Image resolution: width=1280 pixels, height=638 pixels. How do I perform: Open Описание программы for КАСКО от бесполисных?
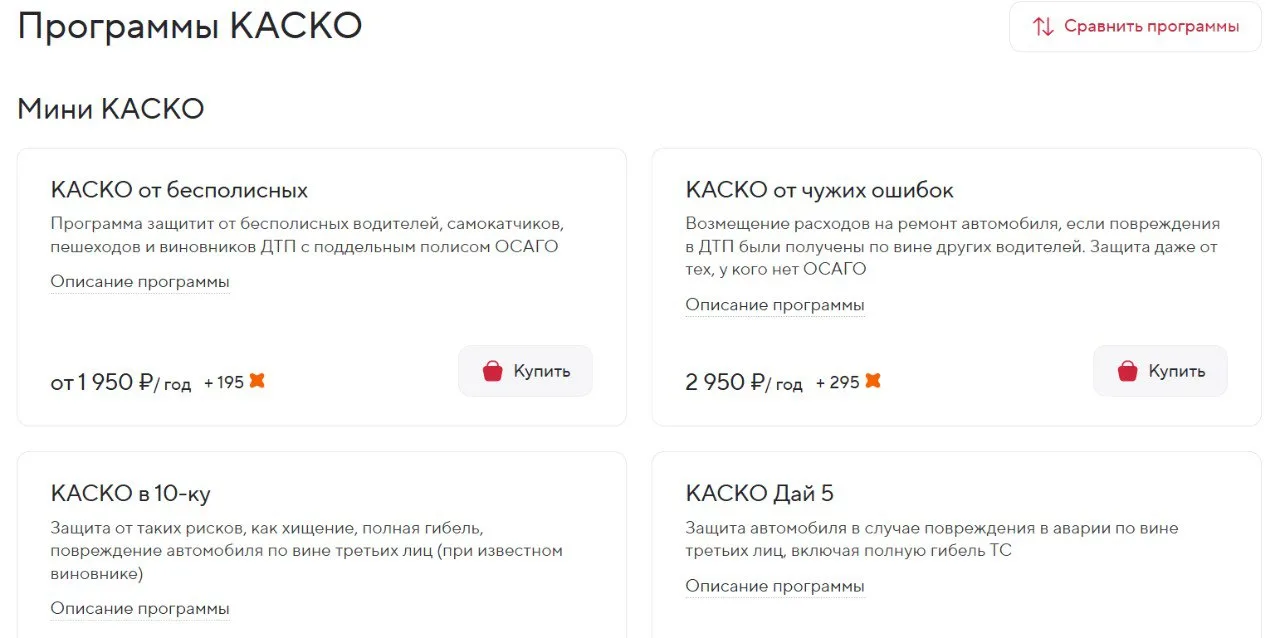(140, 282)
